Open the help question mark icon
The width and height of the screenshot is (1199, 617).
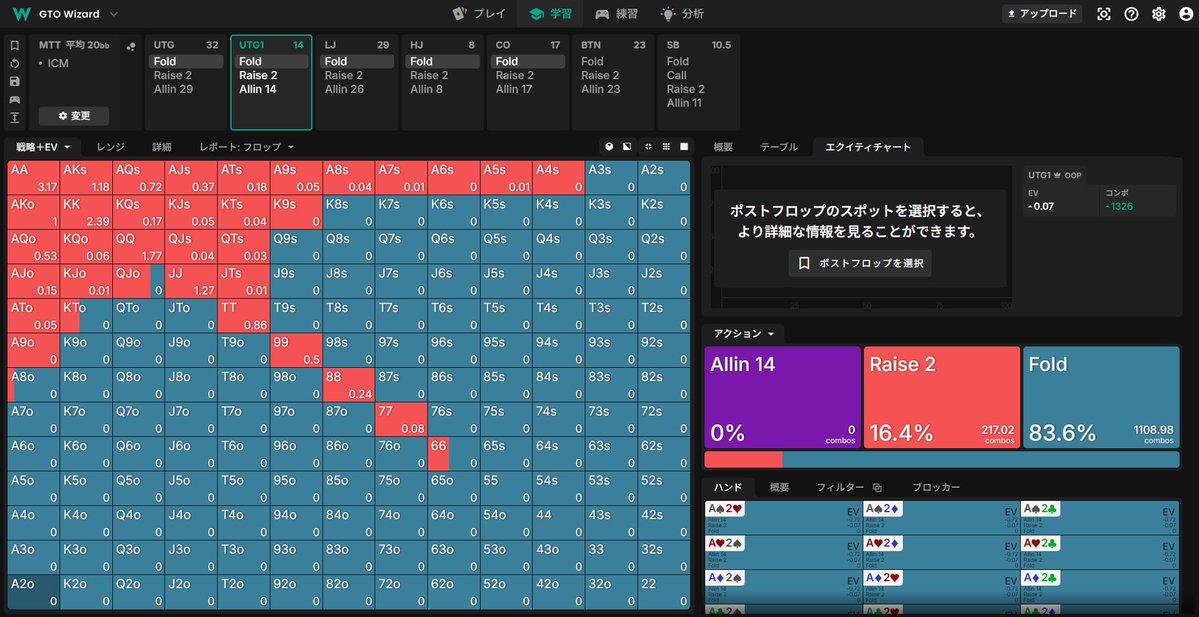(x=1131, y=14)
